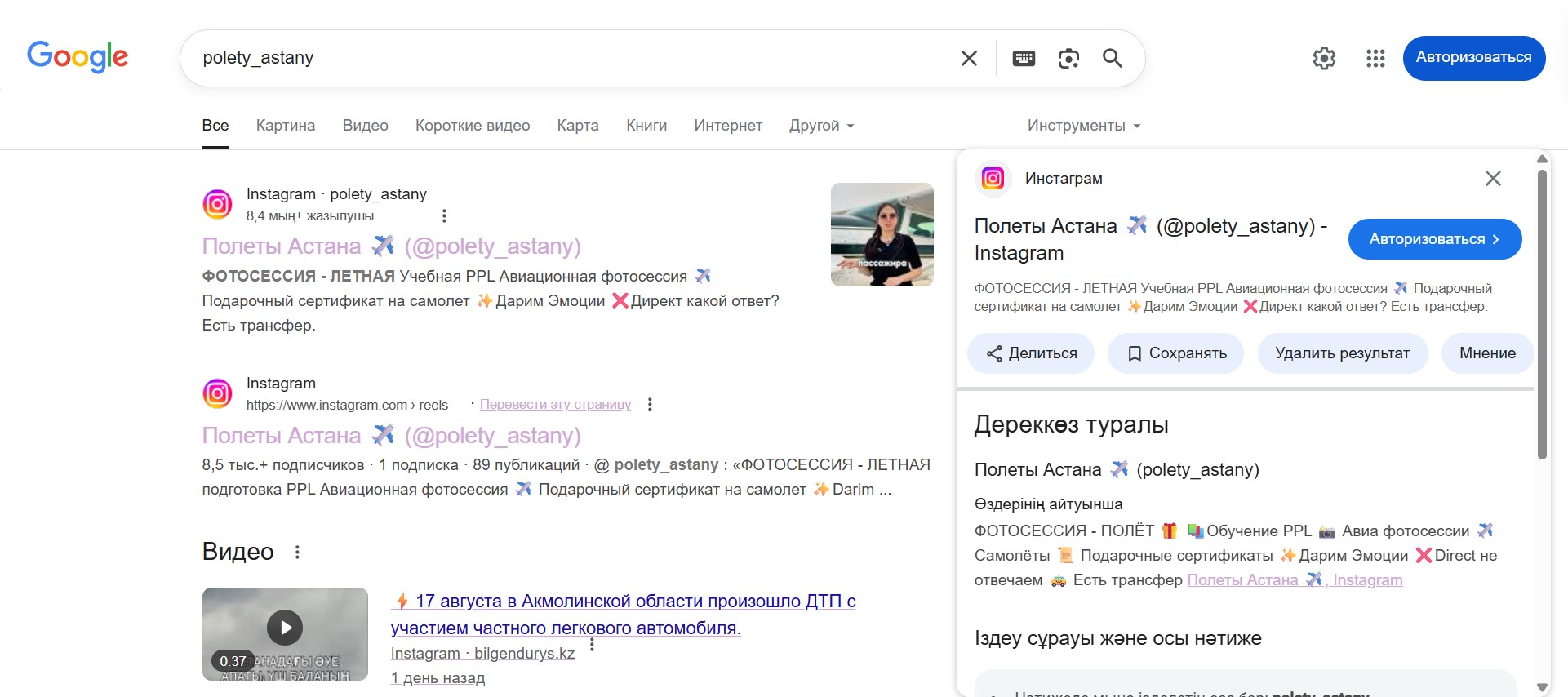Viewport: 1568px width, 697px height.
Task: Switch to the Видео tab
Action: pyautogui.click(x=366, y=126)
